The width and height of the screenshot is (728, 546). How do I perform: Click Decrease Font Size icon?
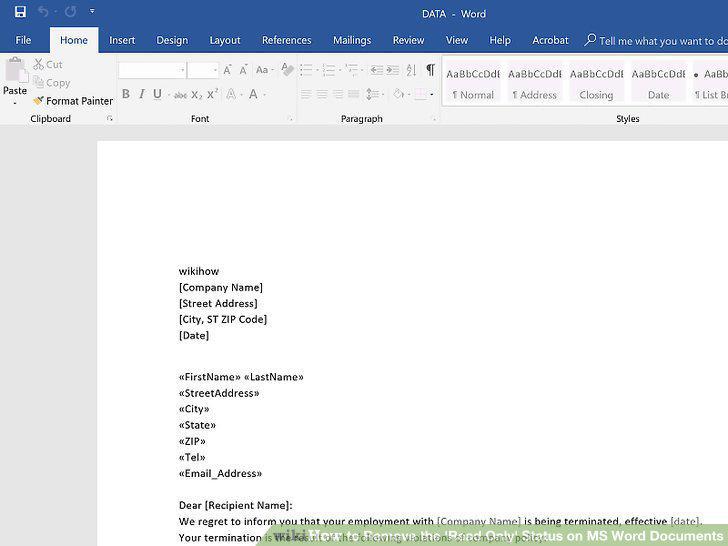[243, 70]
